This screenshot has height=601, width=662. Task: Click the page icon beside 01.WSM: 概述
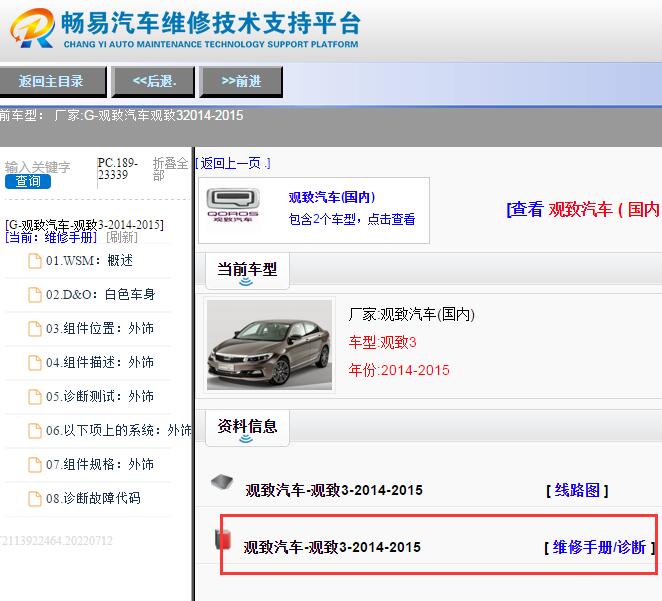coord(35,261)
